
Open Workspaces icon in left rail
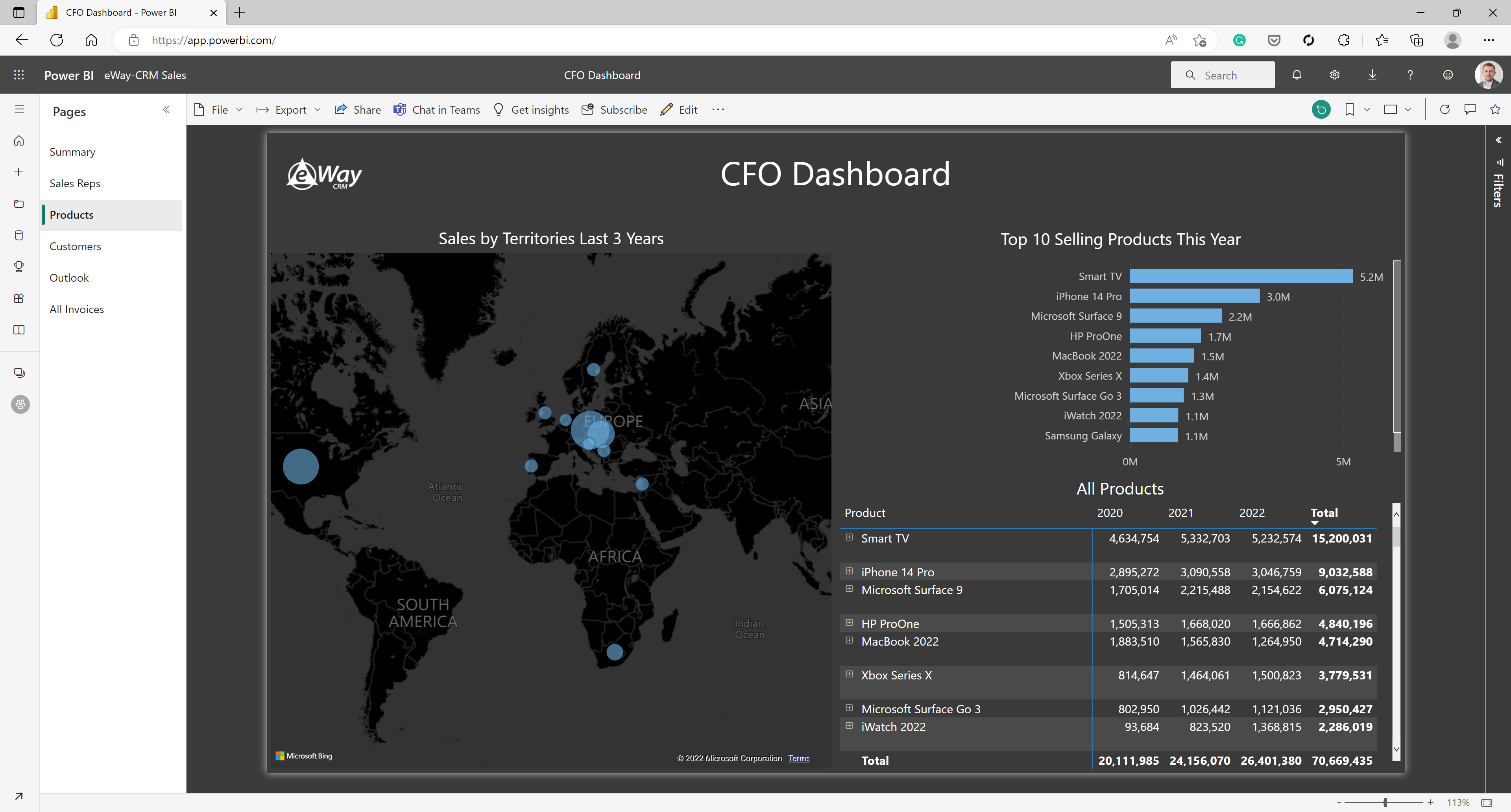(19, 373)
